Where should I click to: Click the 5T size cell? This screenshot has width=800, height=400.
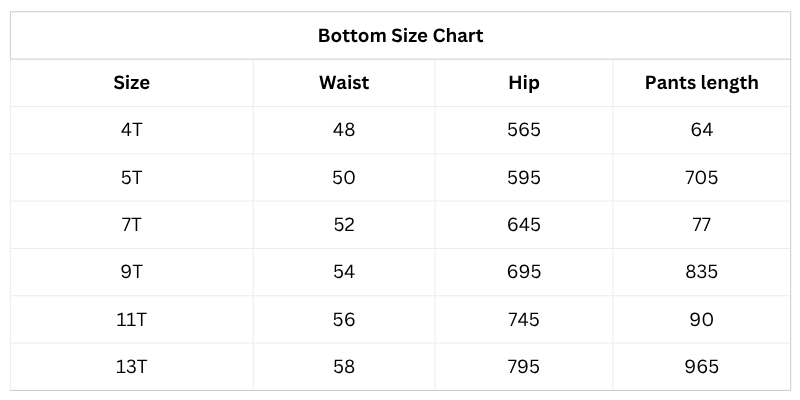[x=131, y=178]
